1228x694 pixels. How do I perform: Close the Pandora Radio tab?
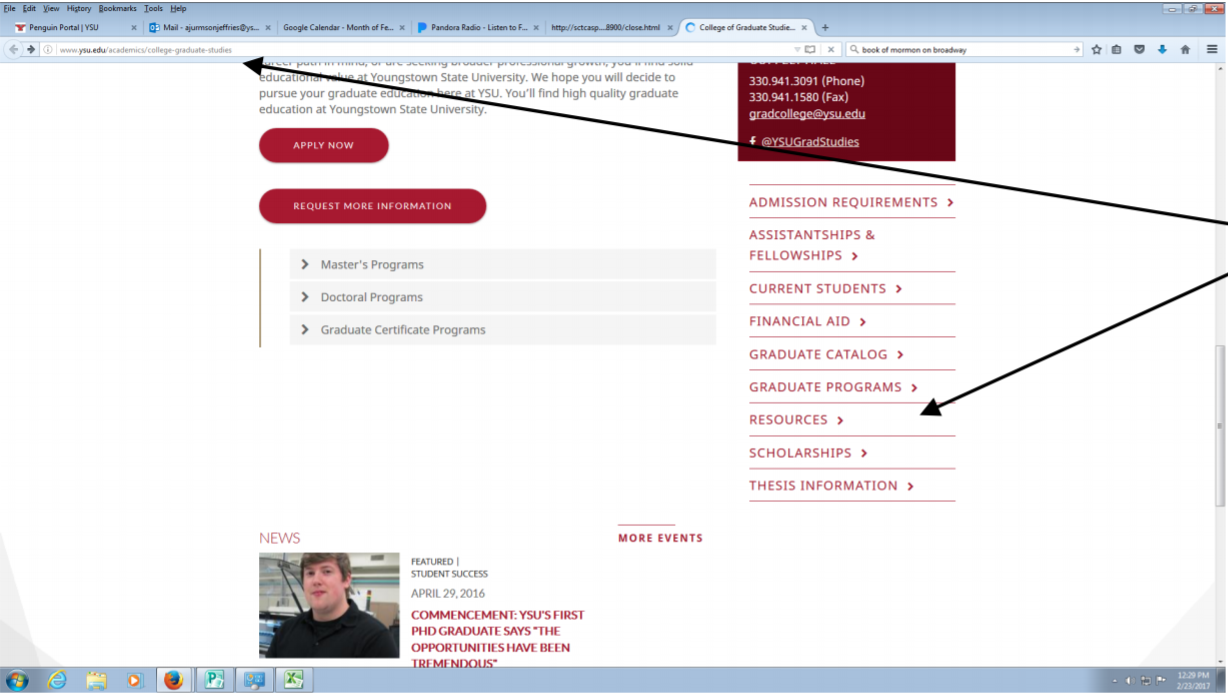pos(536,27)
